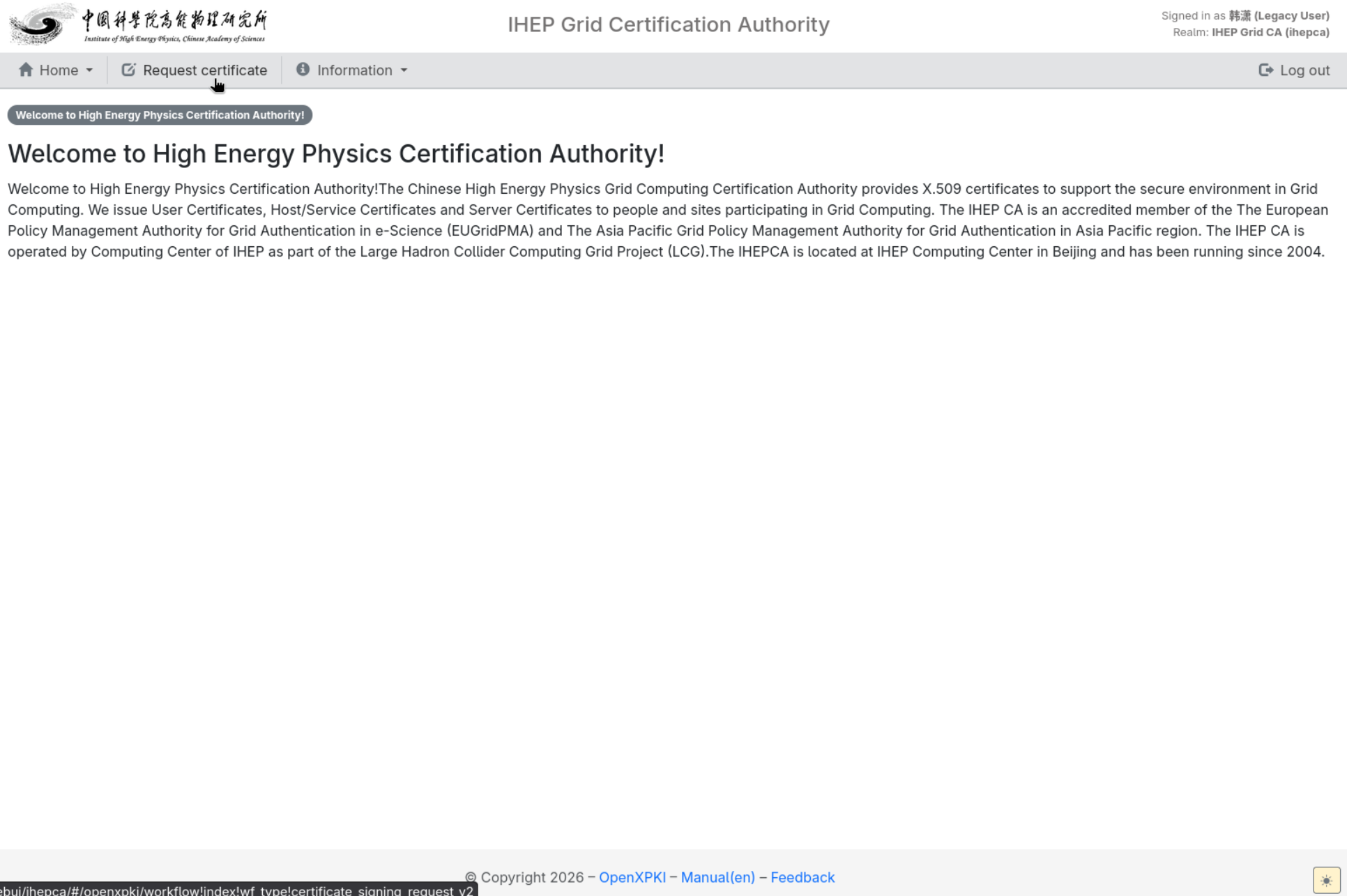Click the Information circle icon
The height and width of the screenshot is (896, 1347).
(x=303, y=69)
